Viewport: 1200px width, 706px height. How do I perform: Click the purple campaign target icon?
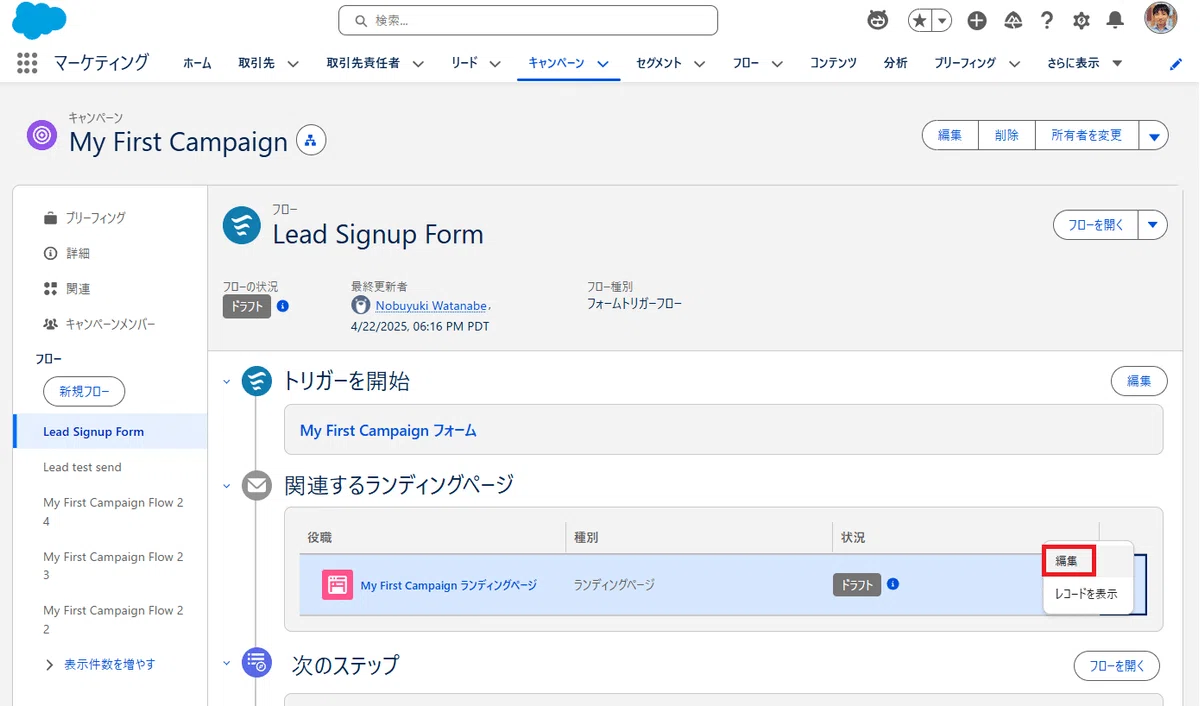[x=42, y=134]
